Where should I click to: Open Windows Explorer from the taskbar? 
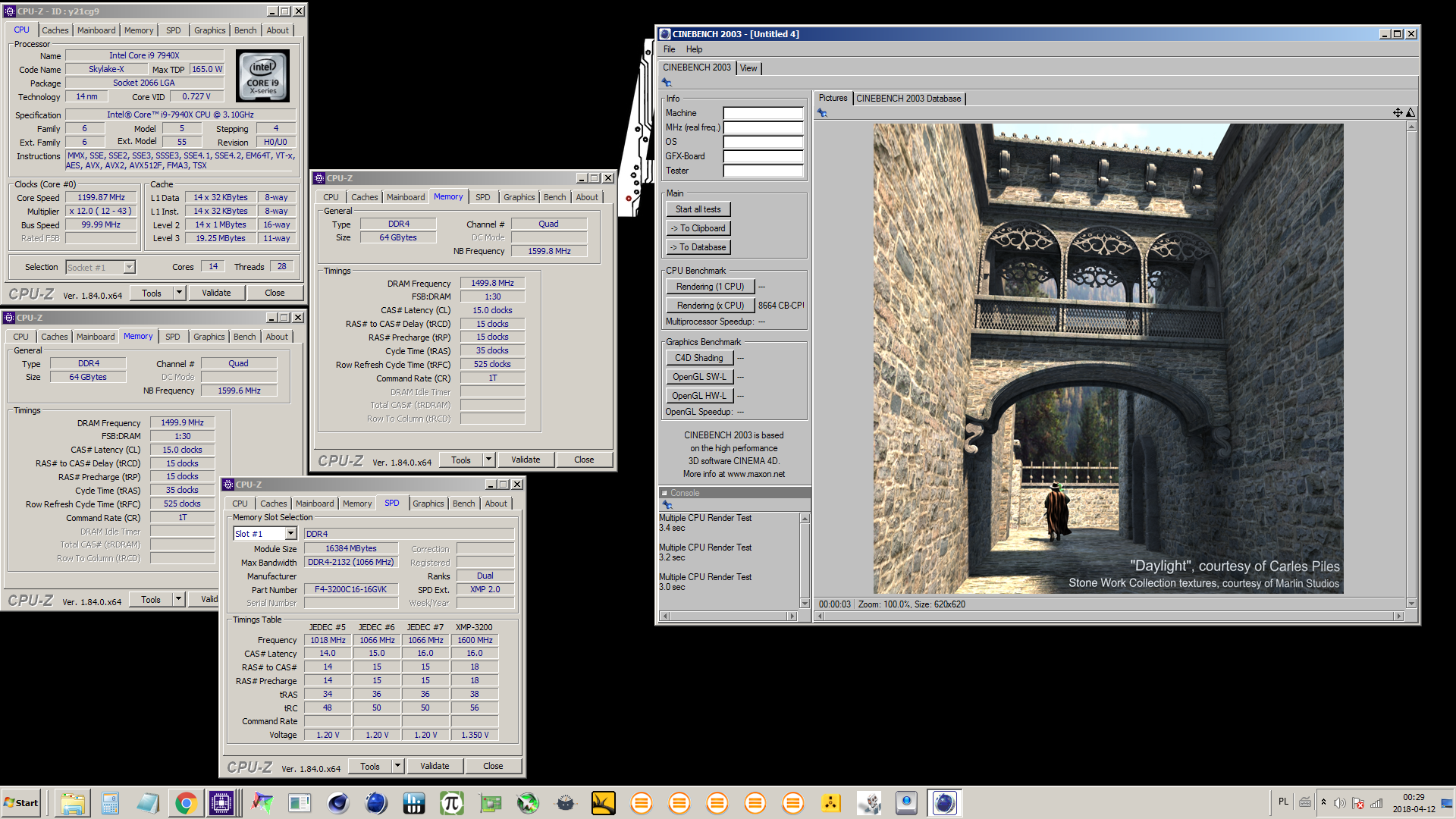click(72, 803)
